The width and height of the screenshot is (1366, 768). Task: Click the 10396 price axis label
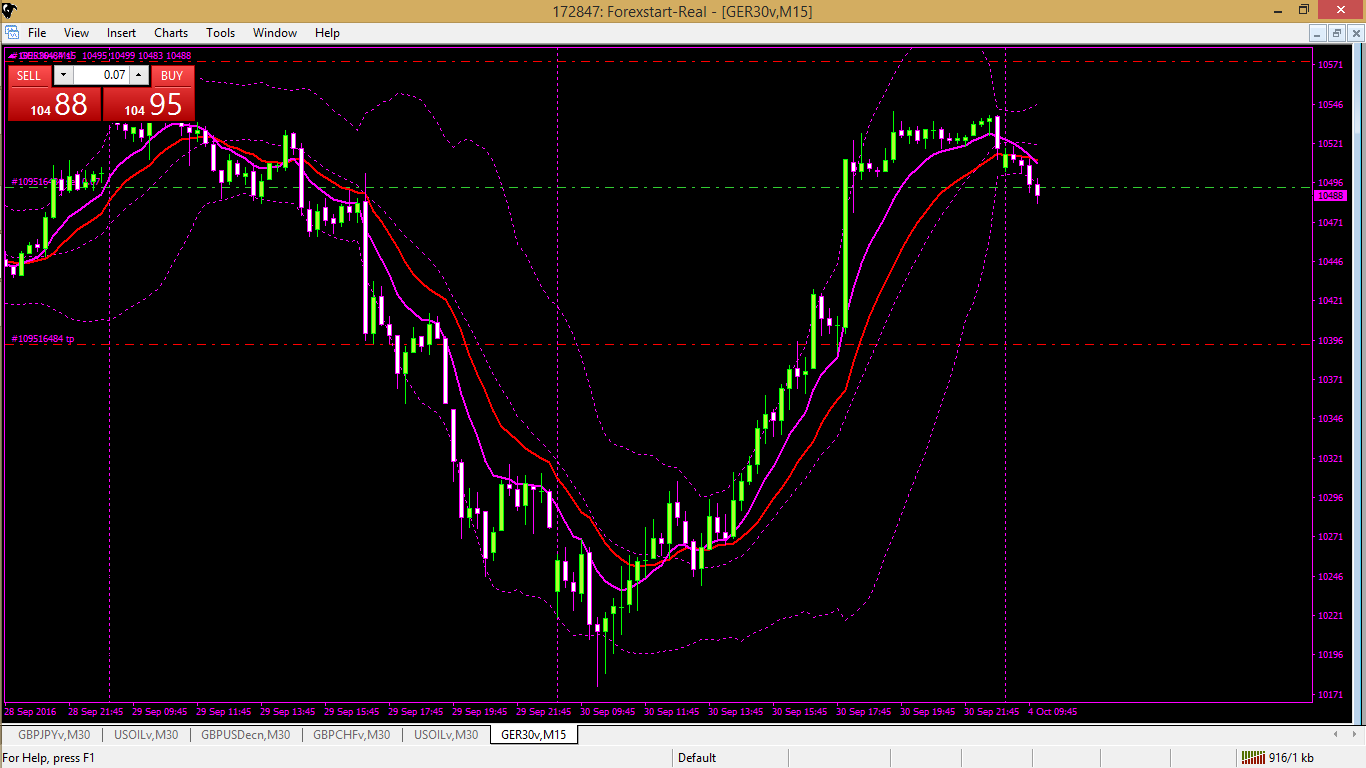1330,341
